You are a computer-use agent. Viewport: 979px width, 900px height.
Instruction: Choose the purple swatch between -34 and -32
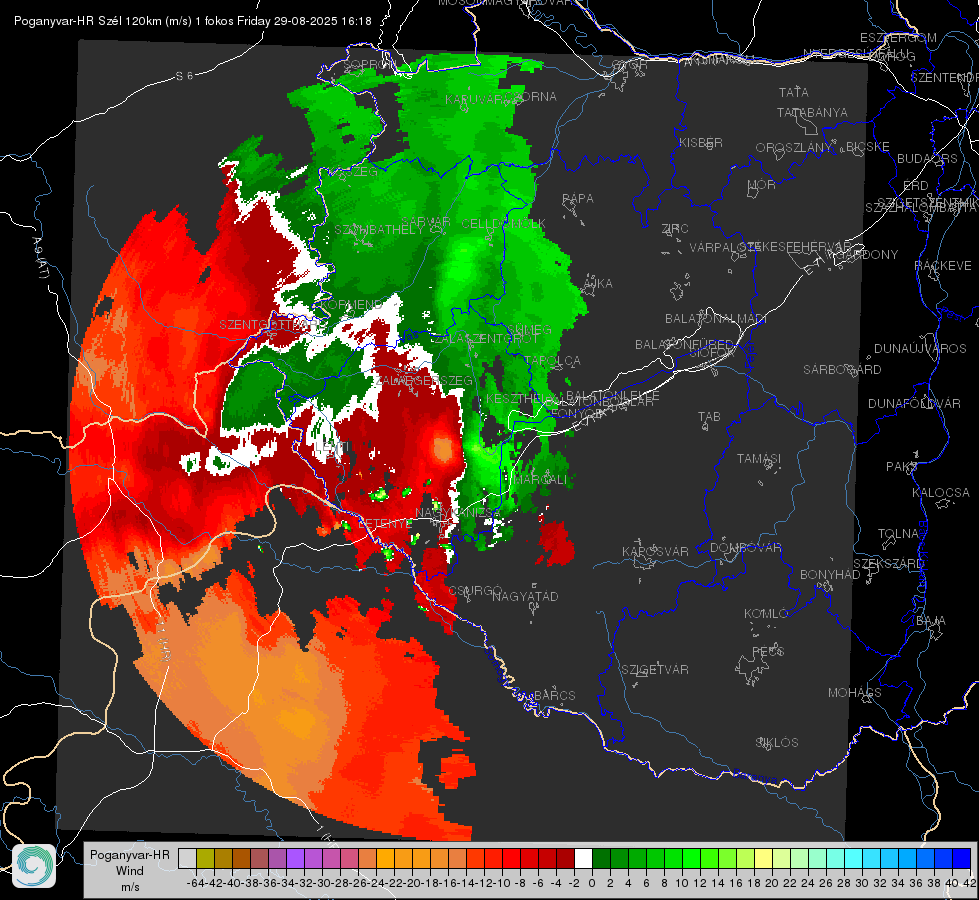click(x=295, y=859)
